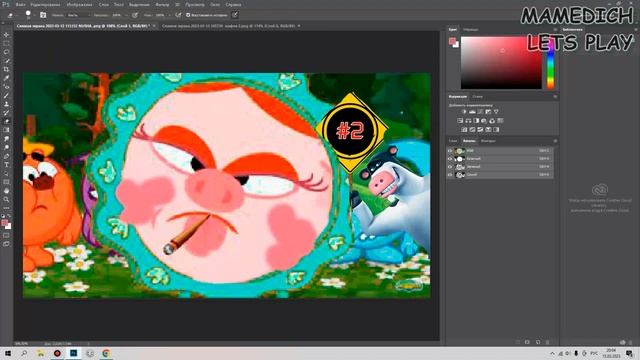
Task: Delete channel with trash icon
Action: [548, 342]
